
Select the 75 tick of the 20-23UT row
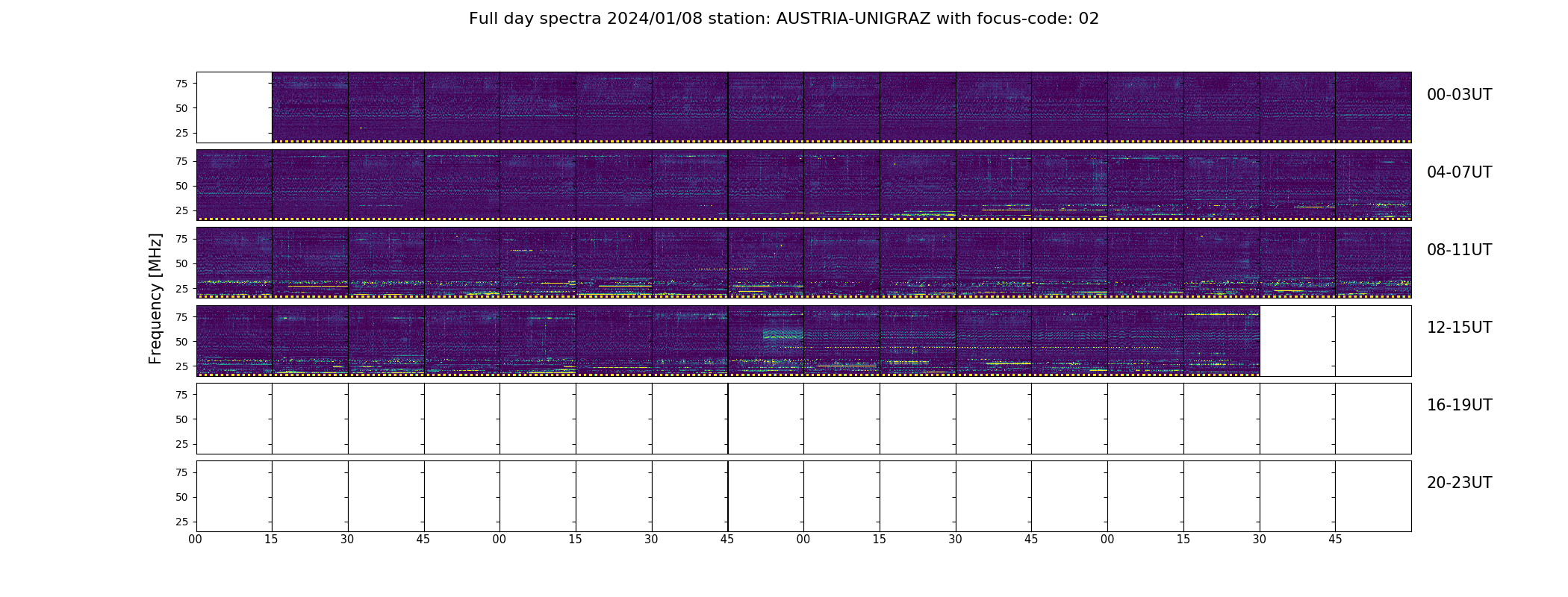coord(181,472)
